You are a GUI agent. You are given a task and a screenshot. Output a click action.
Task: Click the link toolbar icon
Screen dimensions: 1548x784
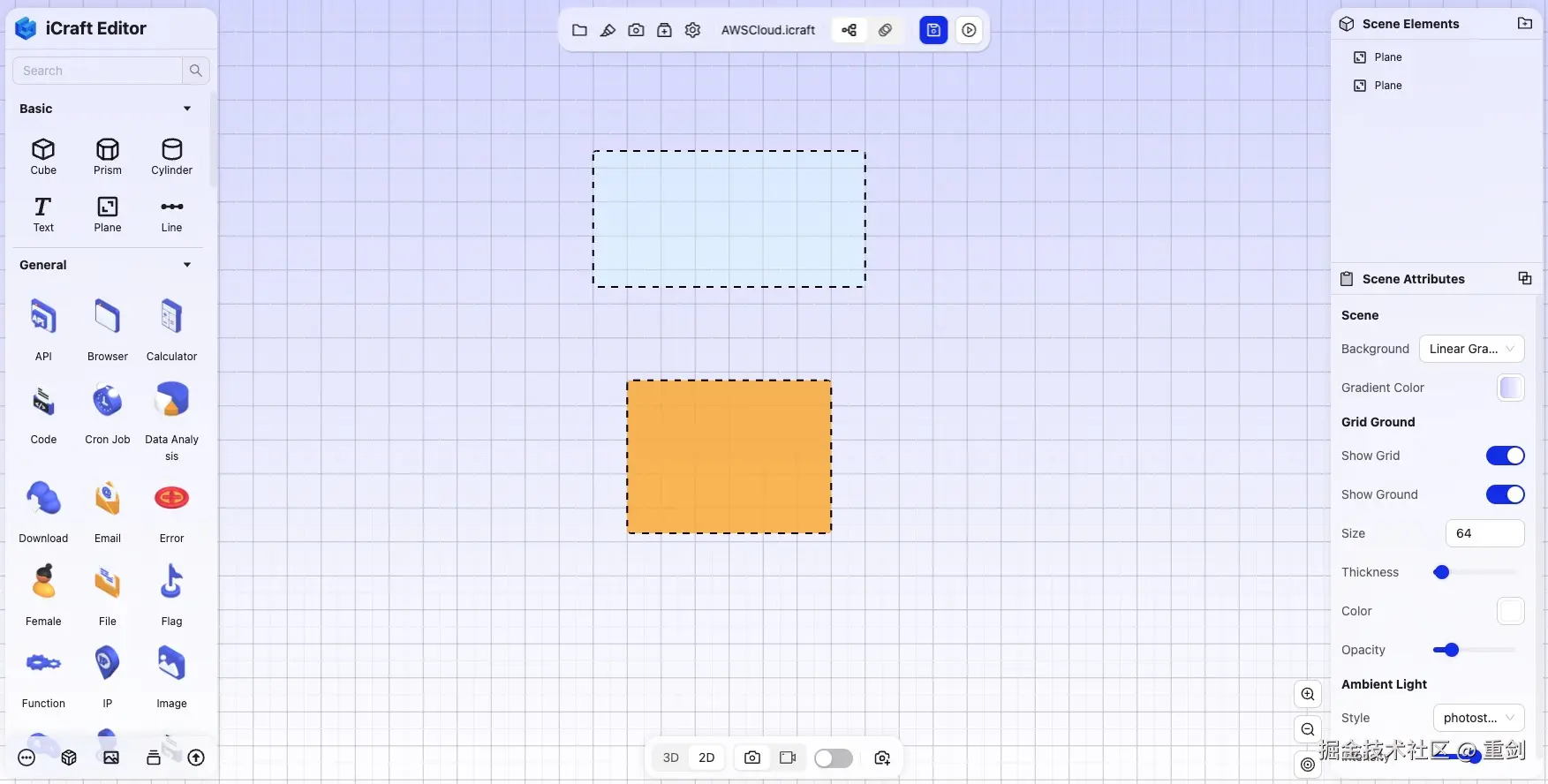[885, 30]
